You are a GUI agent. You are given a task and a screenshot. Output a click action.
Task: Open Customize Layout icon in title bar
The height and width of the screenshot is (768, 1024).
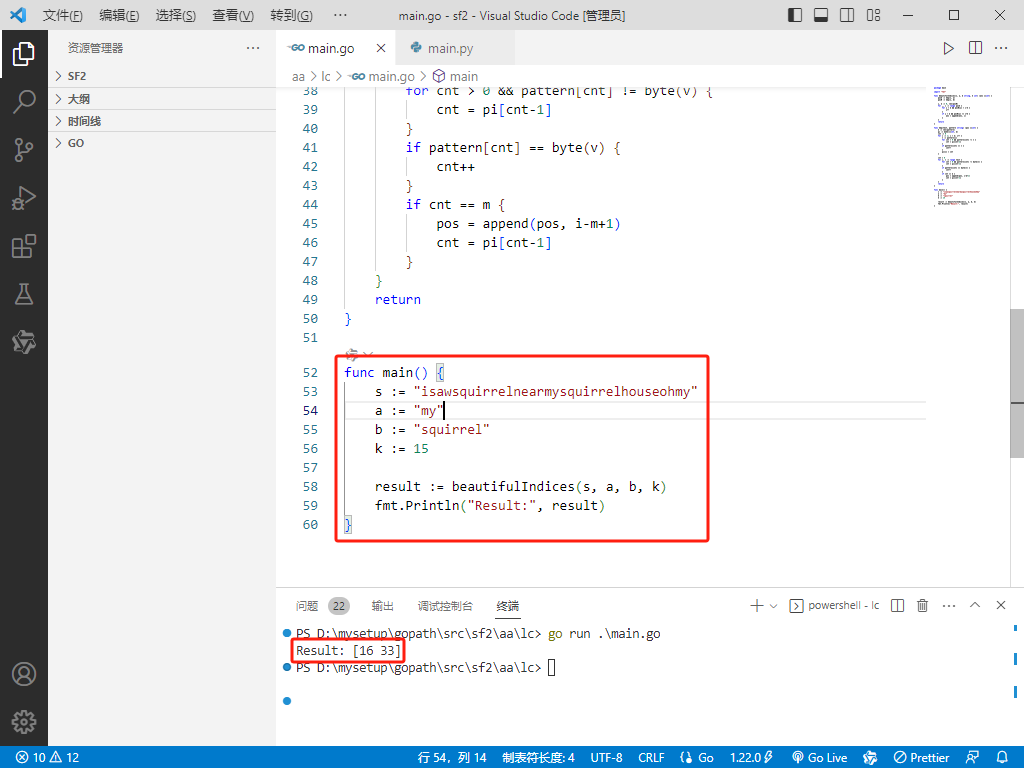873,15
